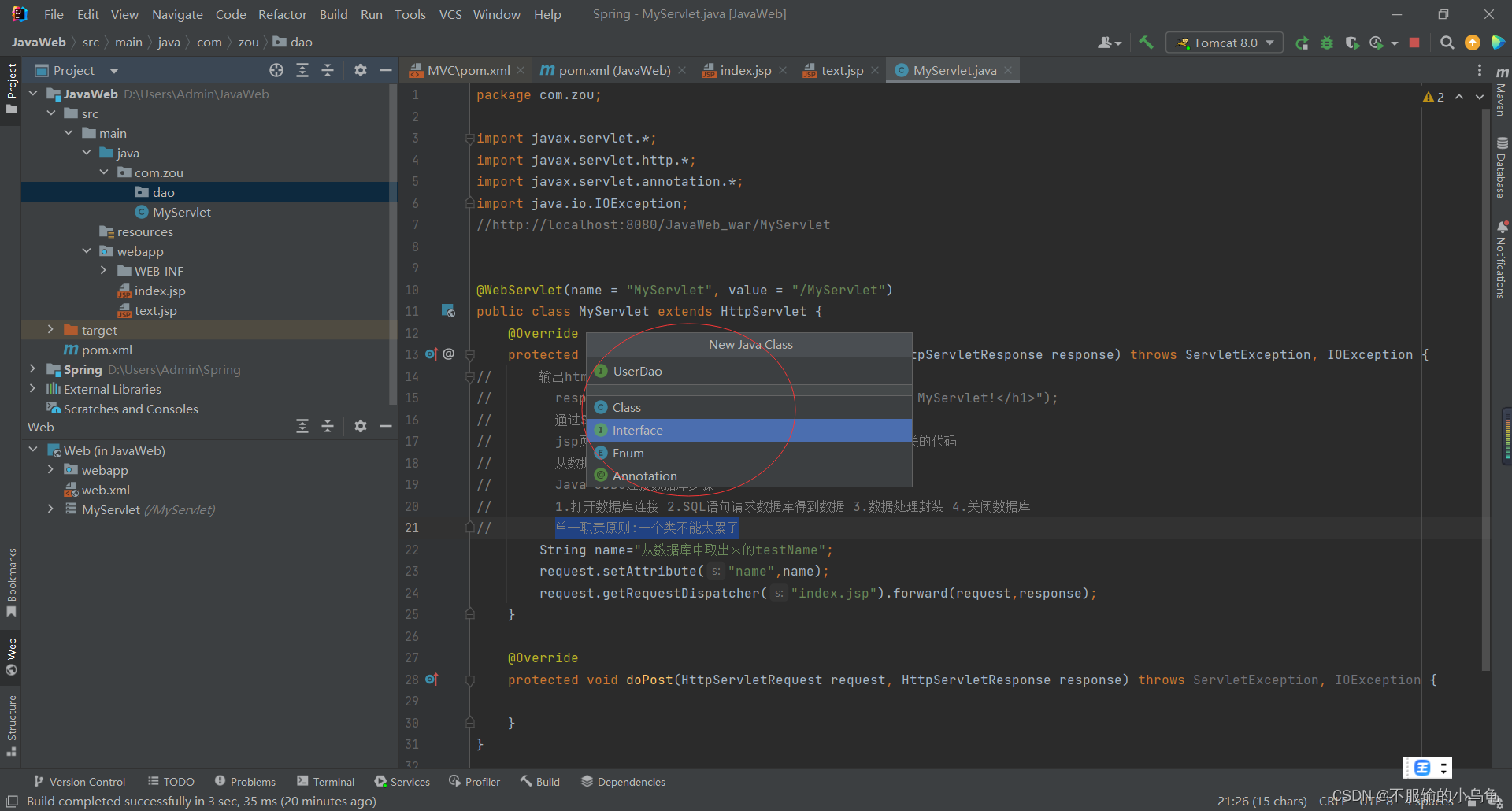1512x811 pixels.
Task: Start debugging with the bug icon
Action: click(x=1327, y=43)
